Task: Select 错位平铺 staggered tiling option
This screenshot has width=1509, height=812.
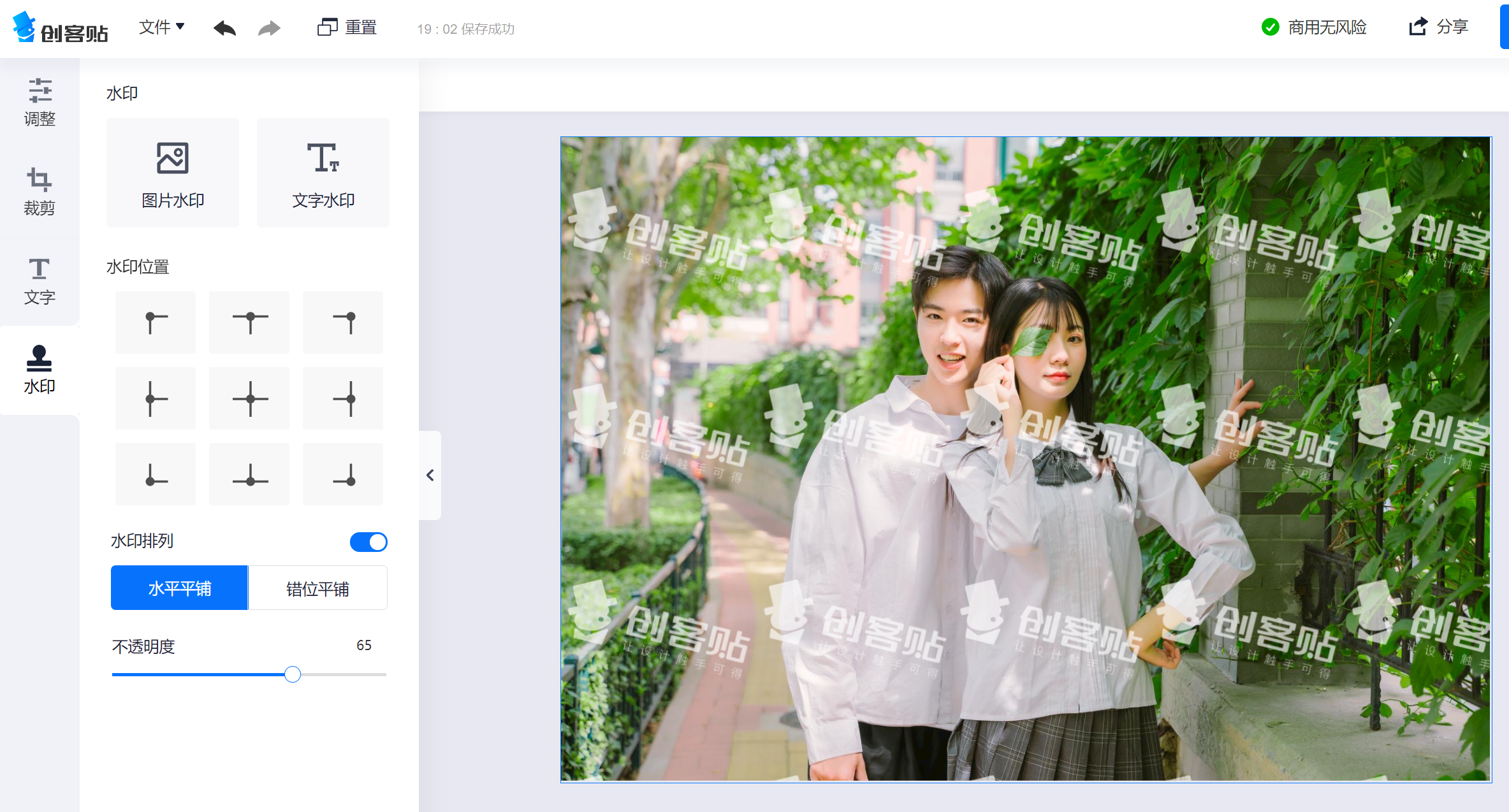Action: [317, 588]
